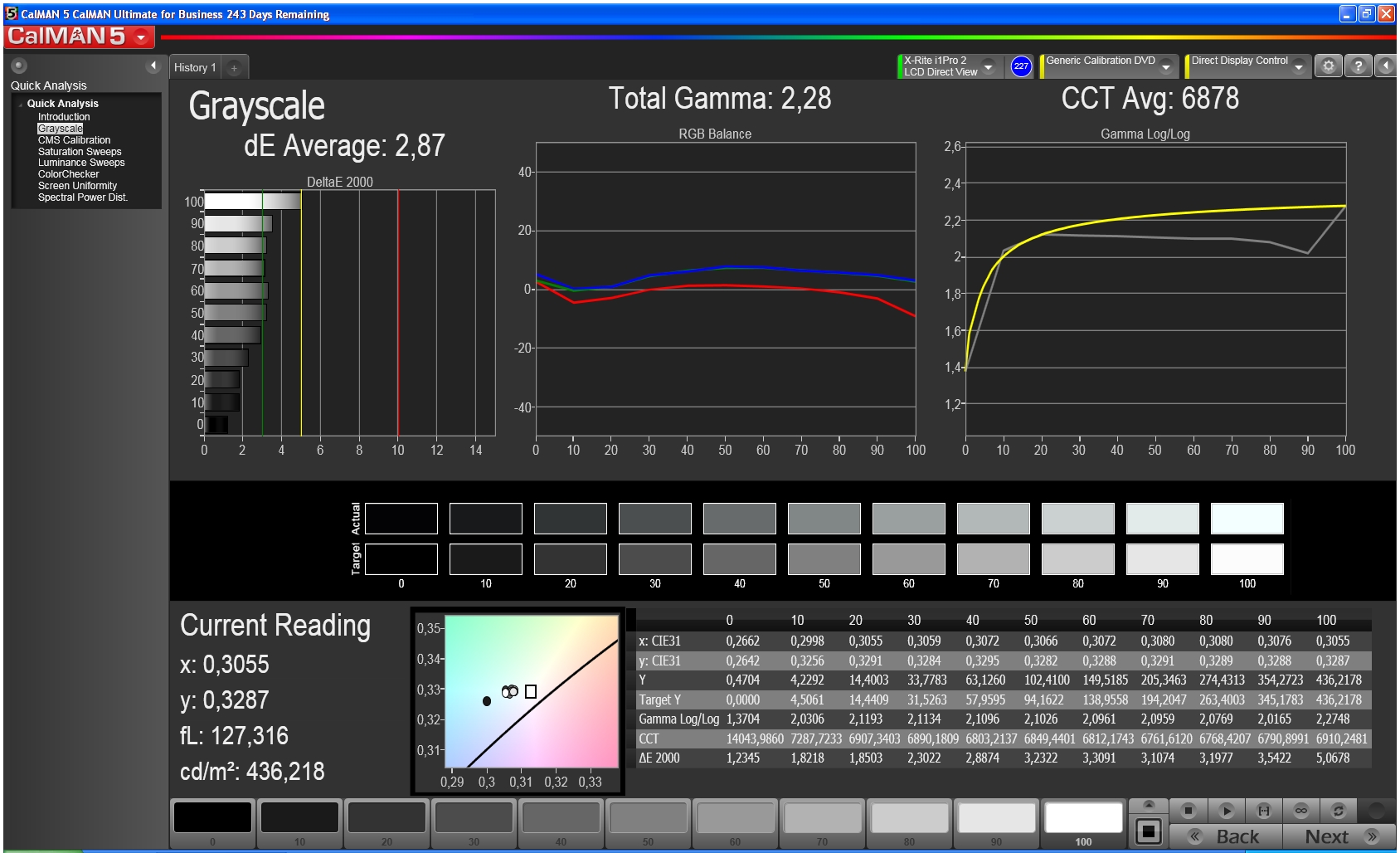Switch to the History 1 tab
The image size is (1400, 853).
coord(195,67)
